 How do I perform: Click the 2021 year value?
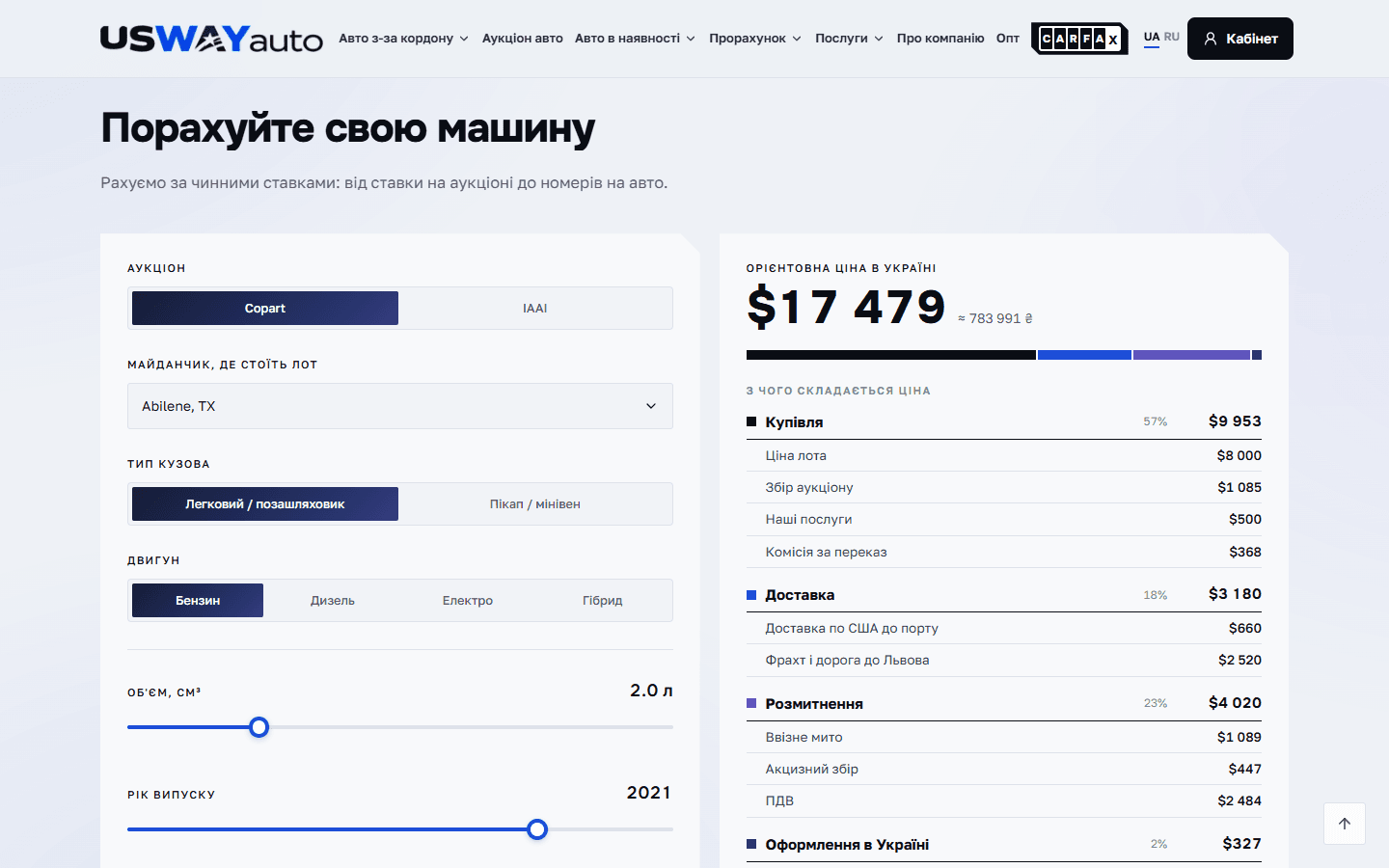coord(649,793)
